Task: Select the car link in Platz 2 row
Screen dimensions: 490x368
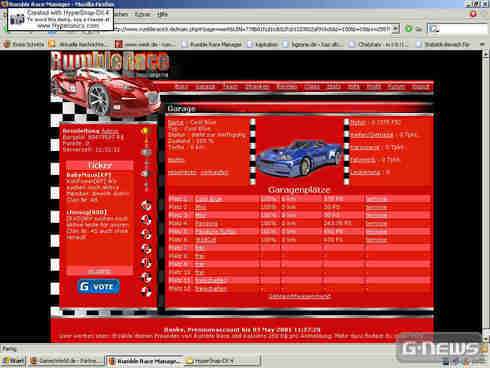Action: coord(201,207)
